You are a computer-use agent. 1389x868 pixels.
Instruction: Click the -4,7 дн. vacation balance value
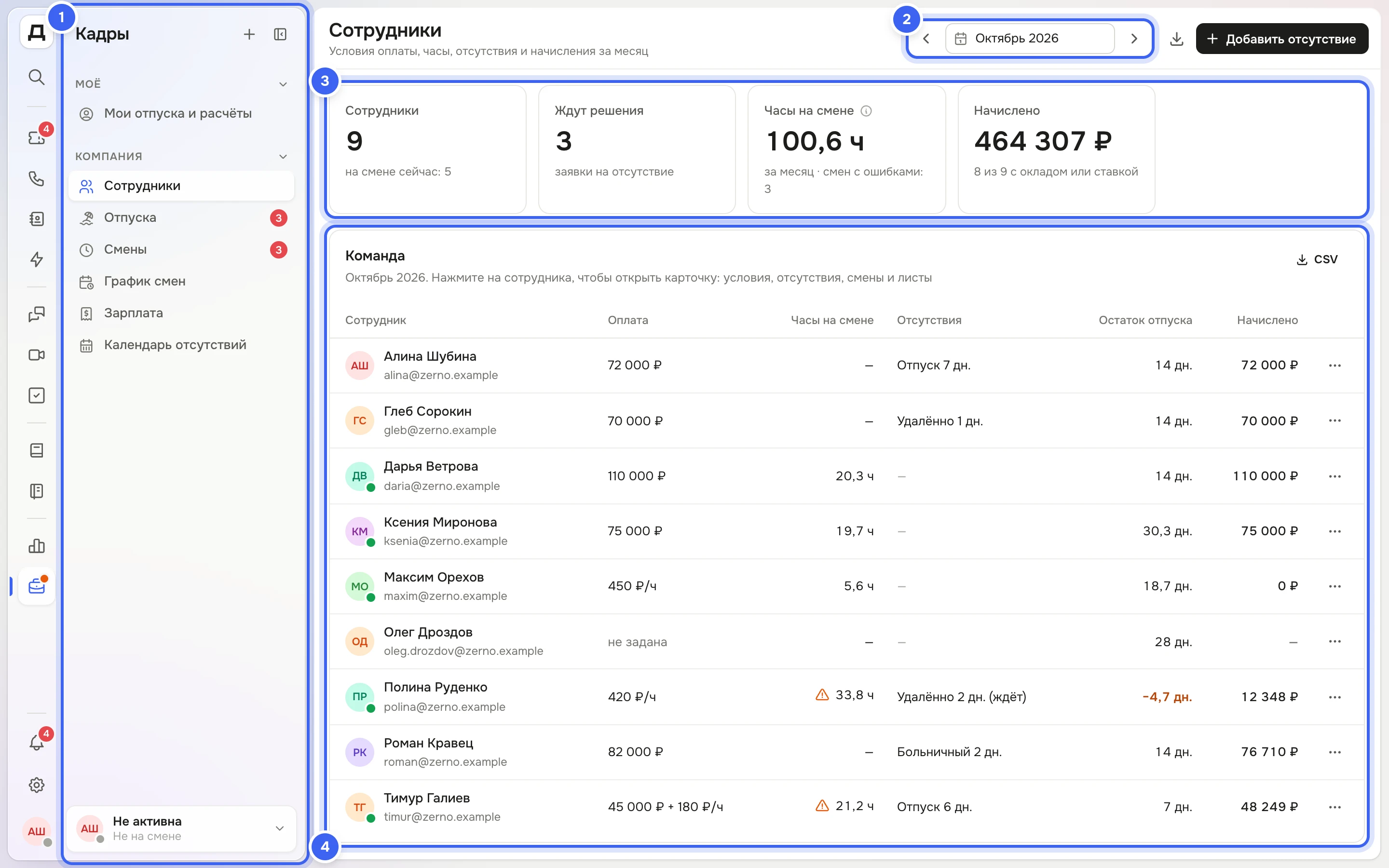pyautogui.click(x=1167, y=697)
